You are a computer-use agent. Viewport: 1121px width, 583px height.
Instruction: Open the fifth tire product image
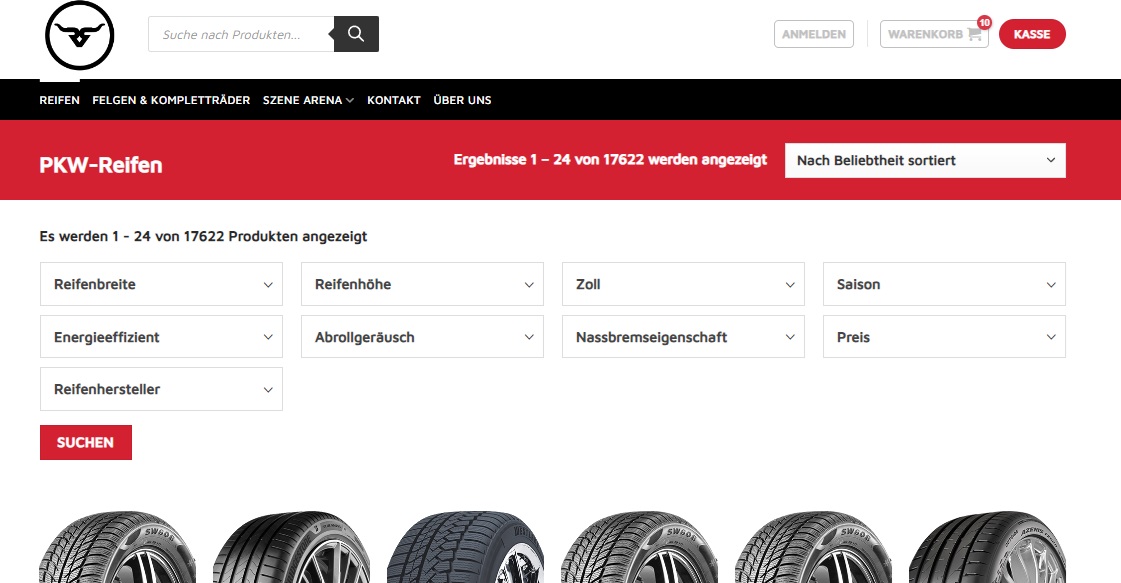(x=814, y=547)
